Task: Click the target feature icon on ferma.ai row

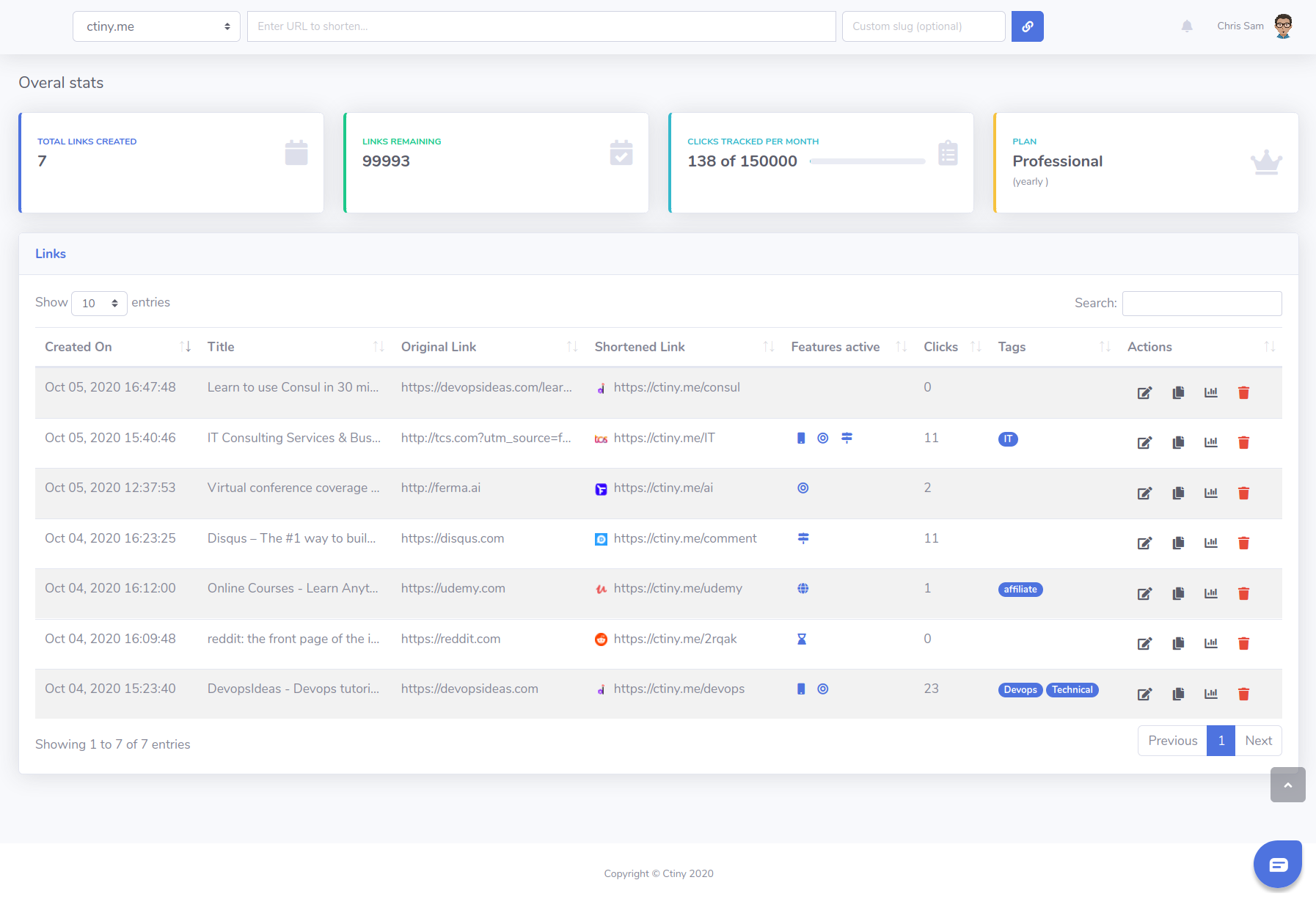Action: (x=803, y=488)
